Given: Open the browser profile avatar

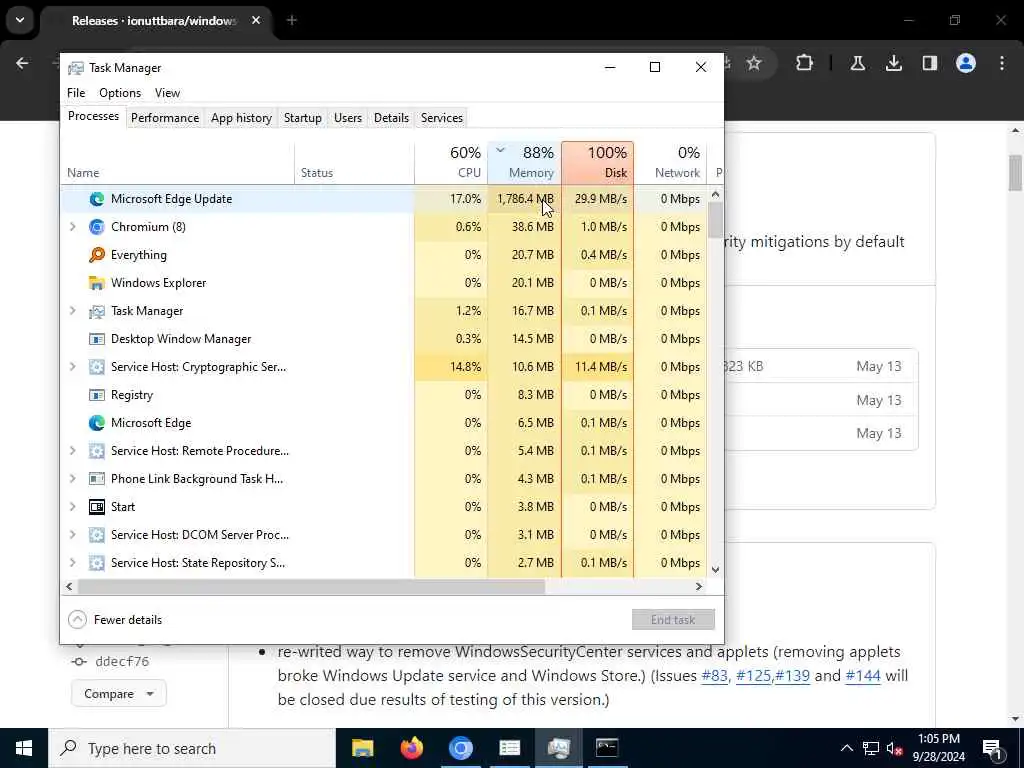Looking at the screenshot, I should point(966,63).
